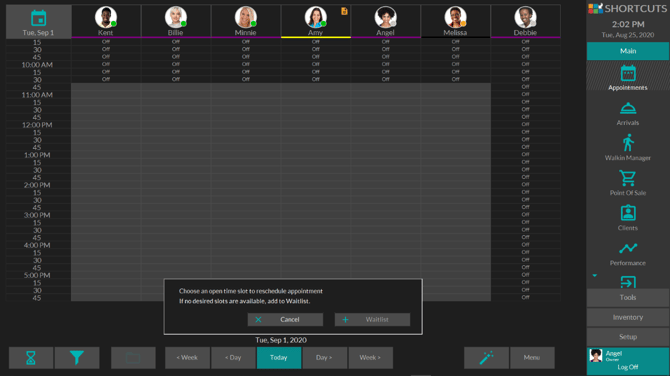This screenshot has height=376, width=670.
Task: Click the note icon on Amy's column
Action: pos(344,12)
